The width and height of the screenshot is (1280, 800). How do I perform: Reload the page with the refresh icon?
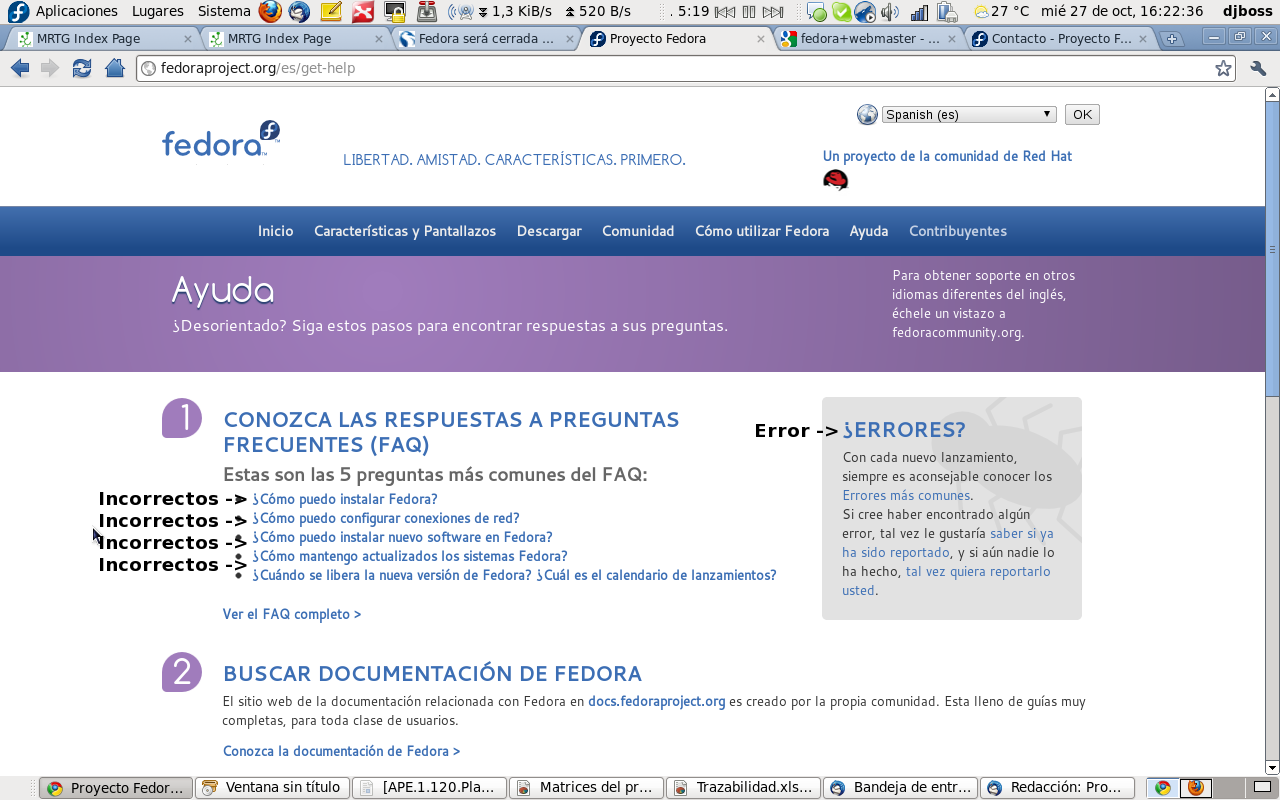pos(82,68)
